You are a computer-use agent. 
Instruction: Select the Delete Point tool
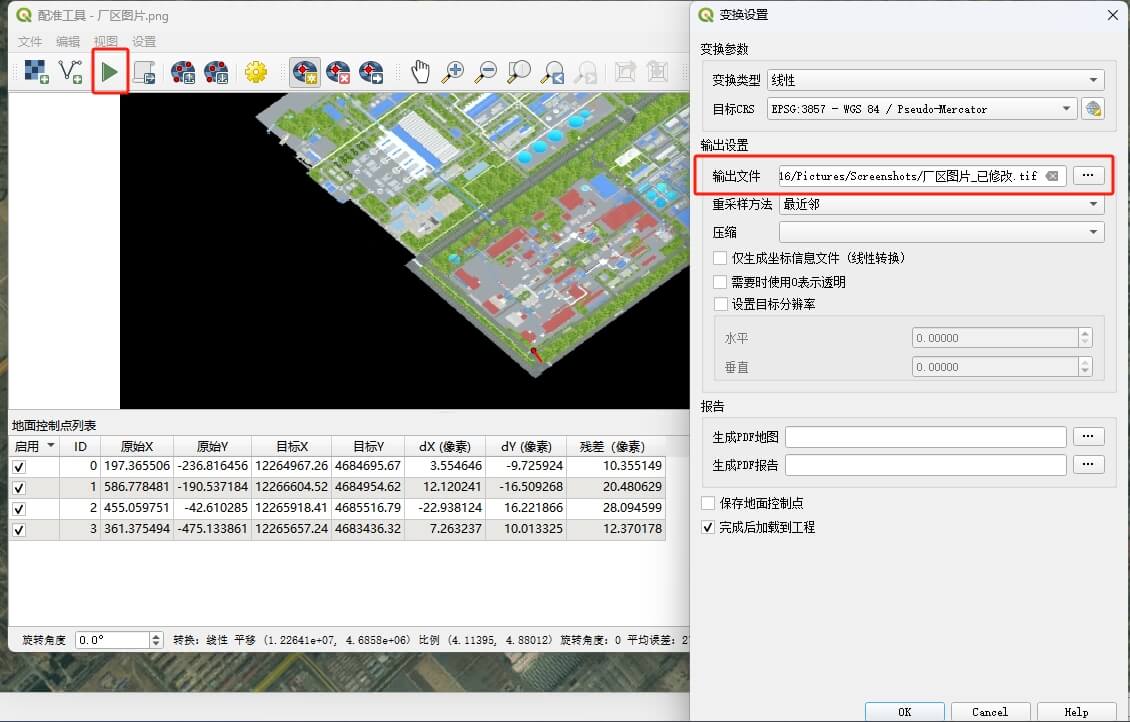pyautogui.click(x=337, y=72)
